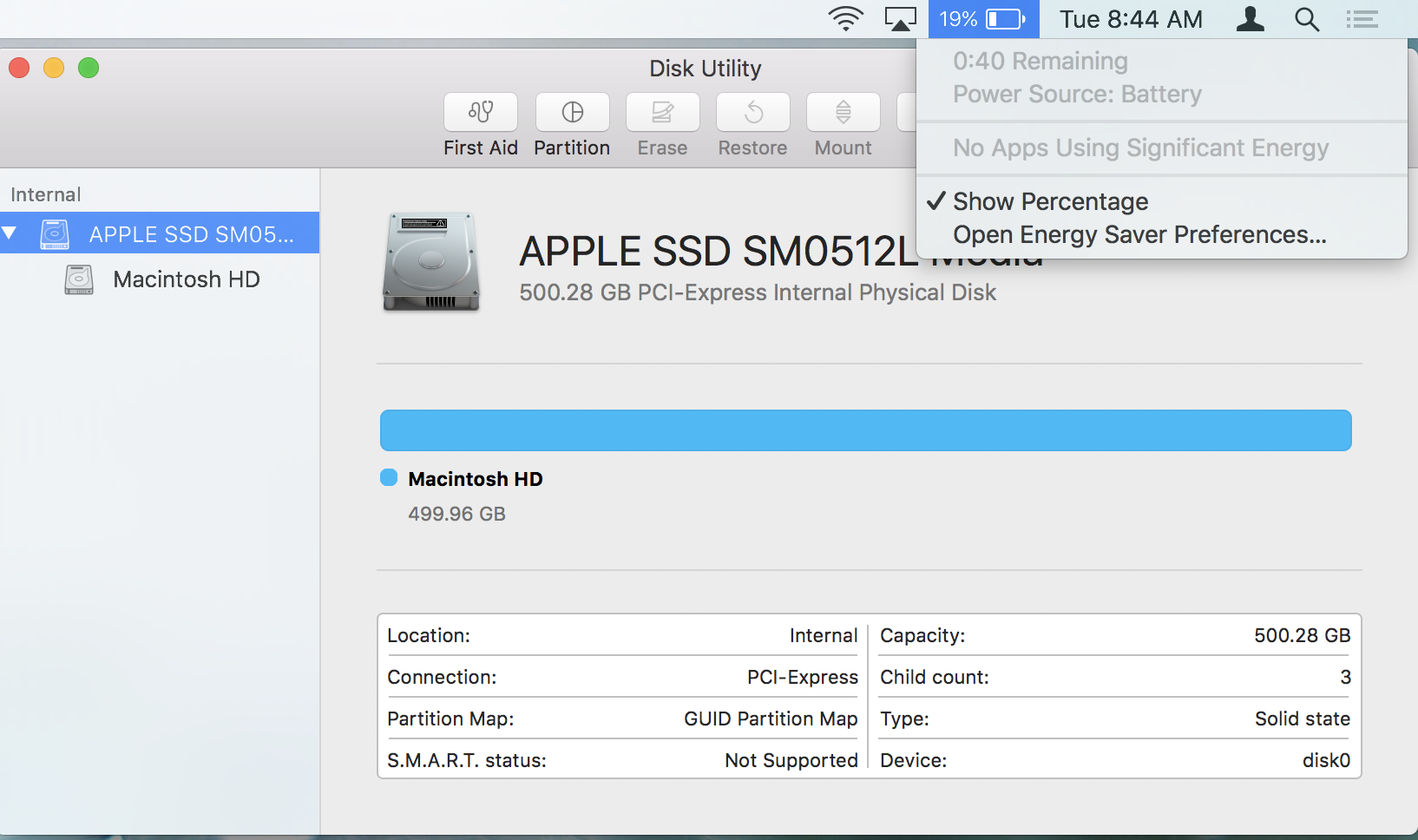1418x840 pixels.
Task: Click the Location: label
Action: tap(429, 635)
